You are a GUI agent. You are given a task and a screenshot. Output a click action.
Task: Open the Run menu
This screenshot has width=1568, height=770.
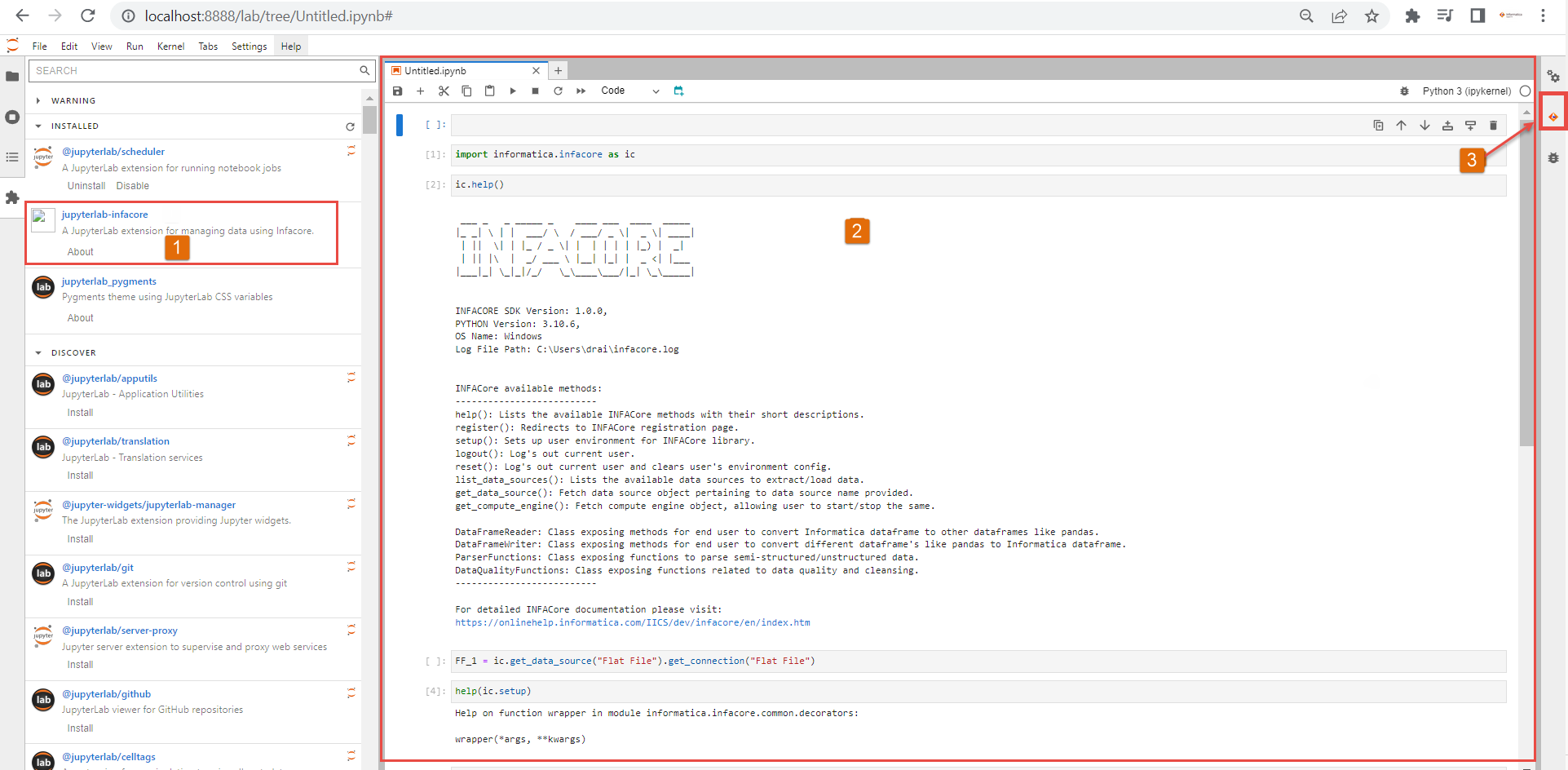135,46
